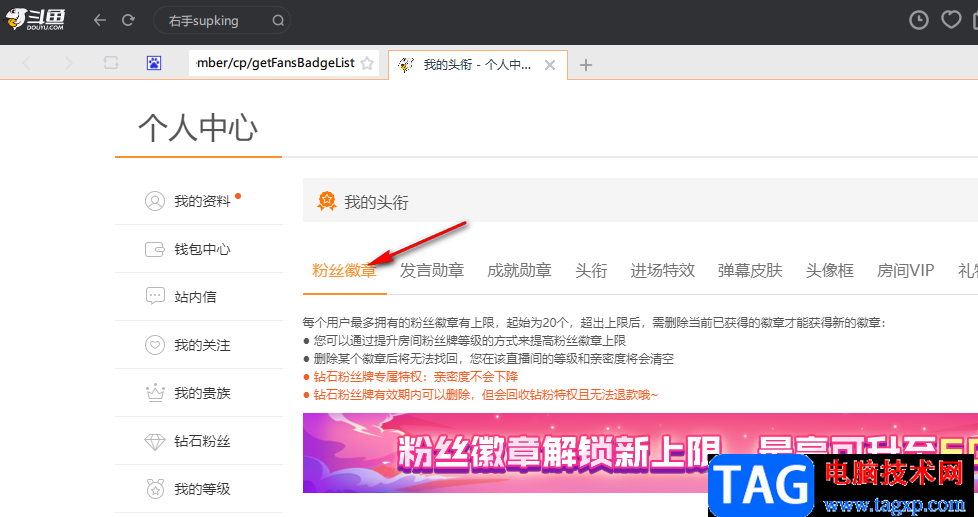Click the blue paw icon
Image resolution: width=978 pixels, height=517 pixels.
(154, 63)
